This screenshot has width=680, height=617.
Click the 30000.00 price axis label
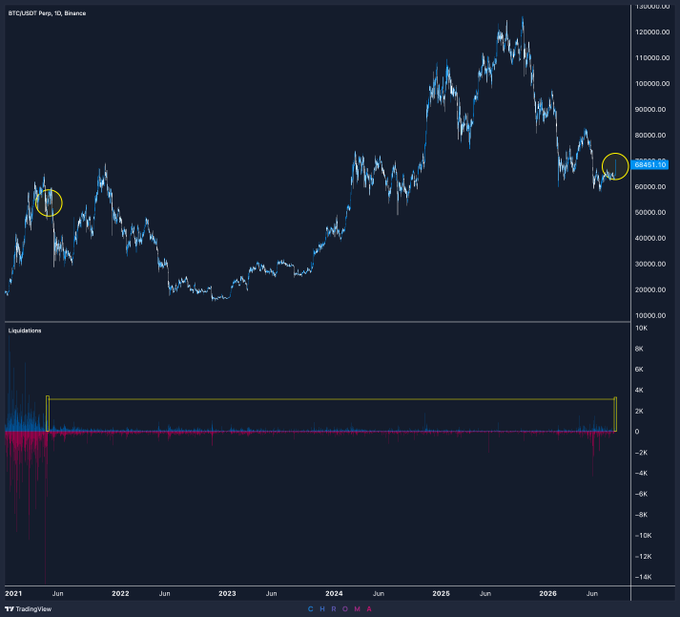click(651, 264)
